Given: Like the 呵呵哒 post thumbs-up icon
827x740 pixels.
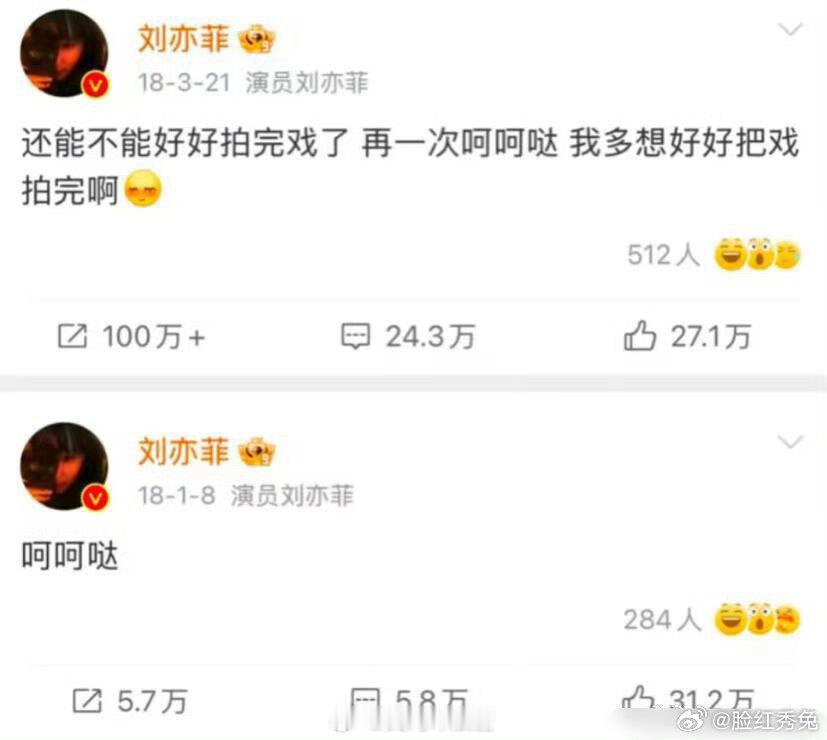Looking at the screenshot, I should click(639, 699).
